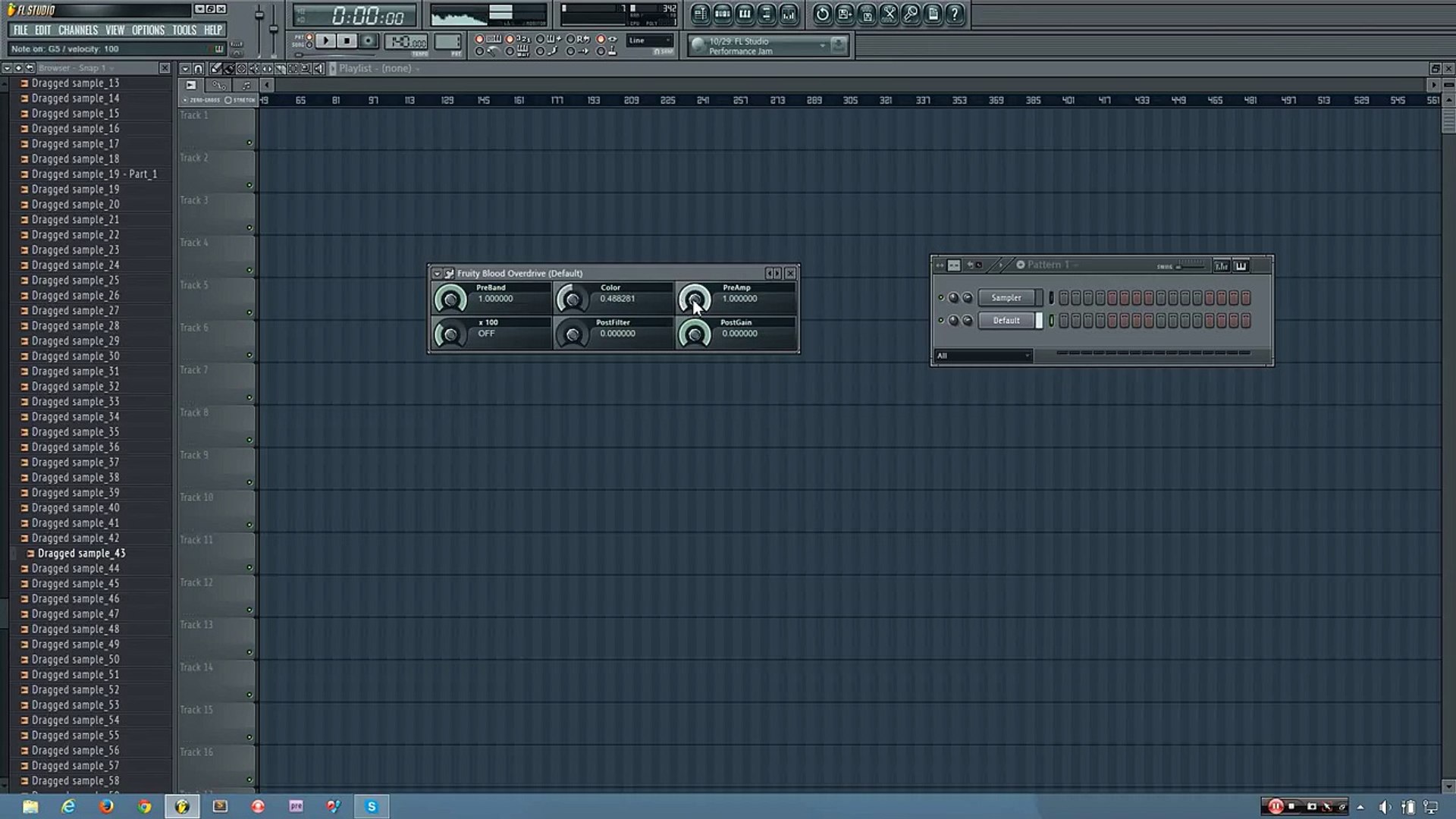Click the PreAmp knob in Blood Overdrive

694,299
